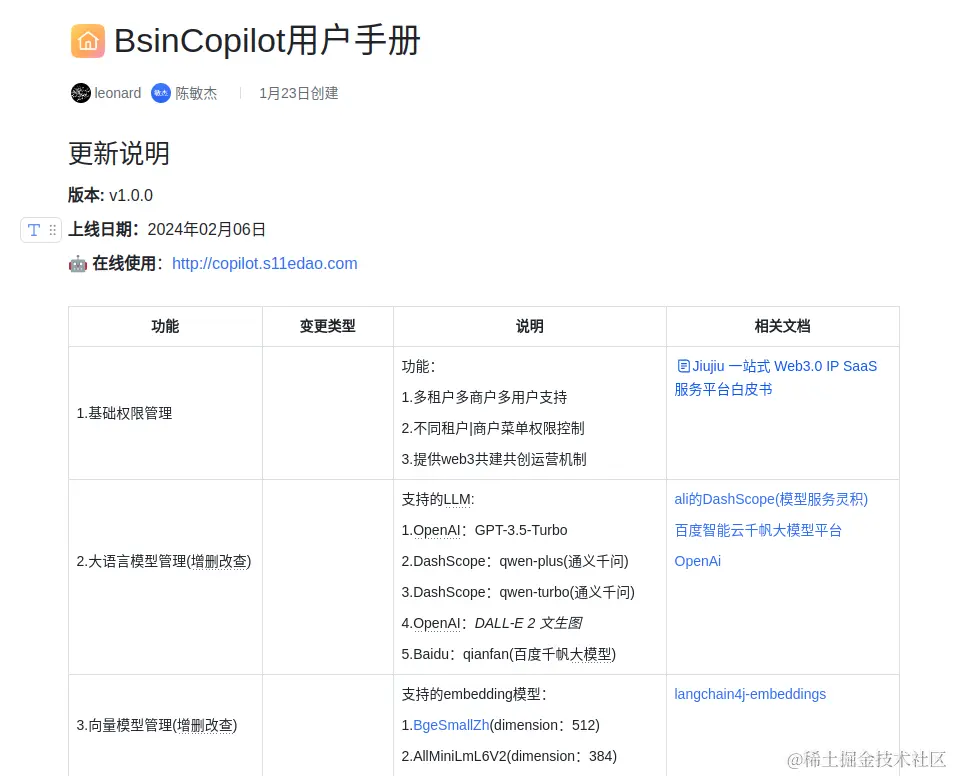
Task: Grab the block drag handle dots
Action: [53, 230]
